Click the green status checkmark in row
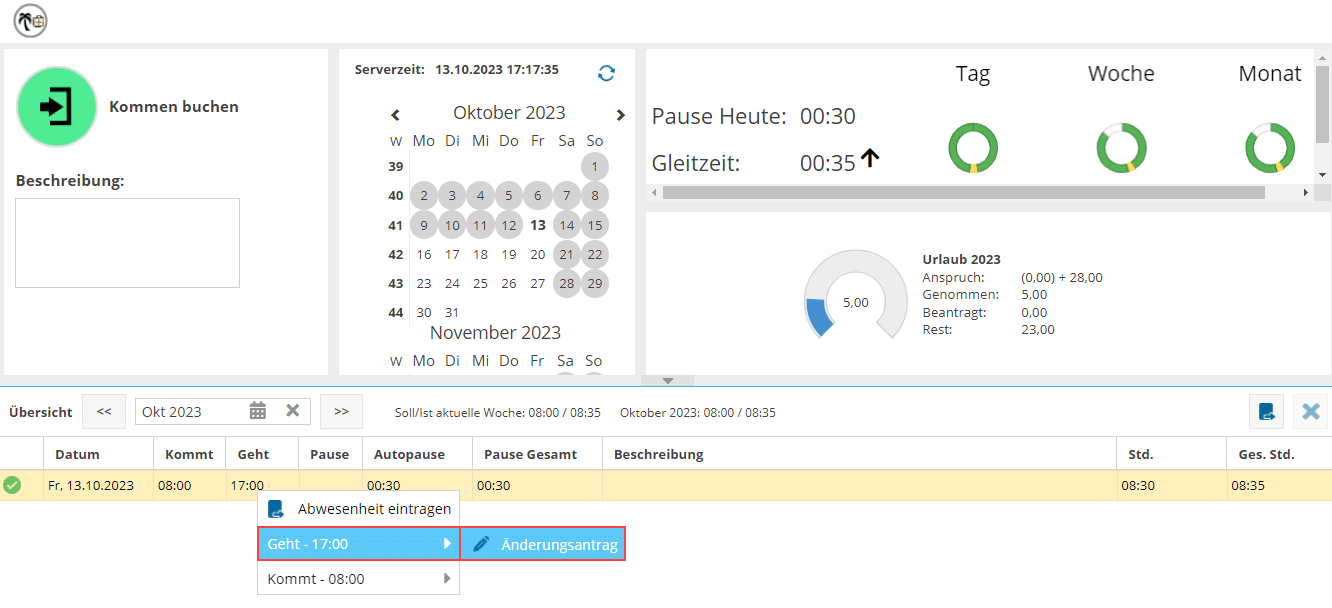Screen dimensions: 1332x608 click(x=12, y=485)
